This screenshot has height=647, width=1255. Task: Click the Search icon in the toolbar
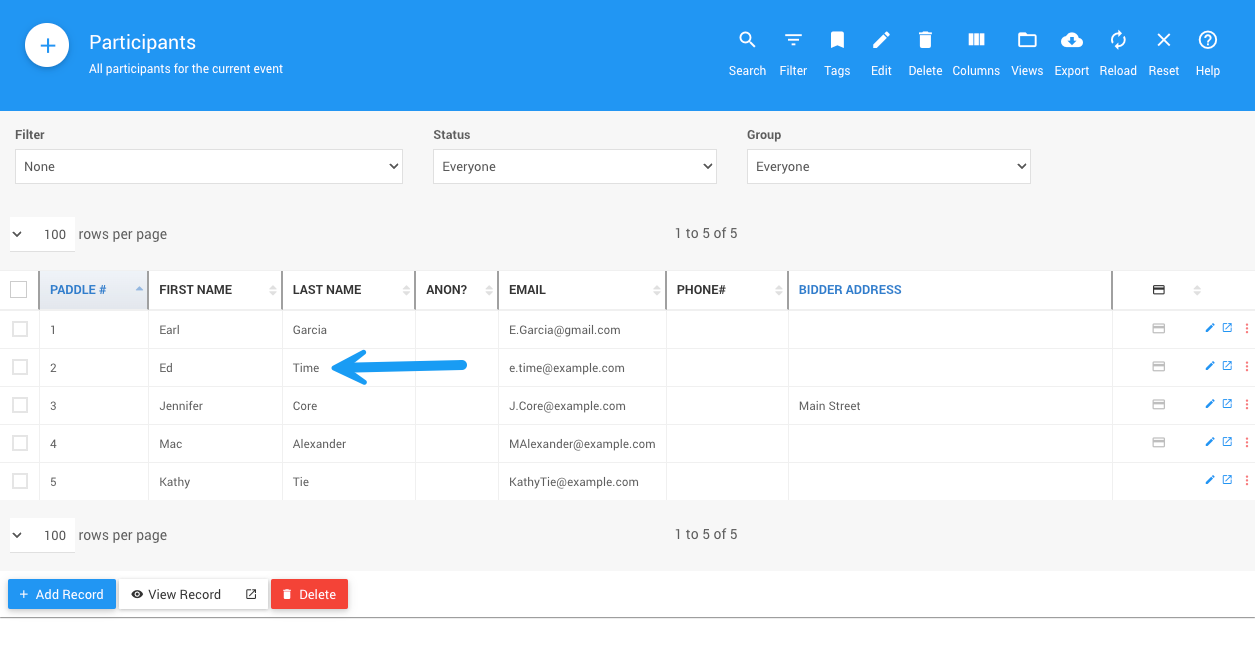click(747, 41)
